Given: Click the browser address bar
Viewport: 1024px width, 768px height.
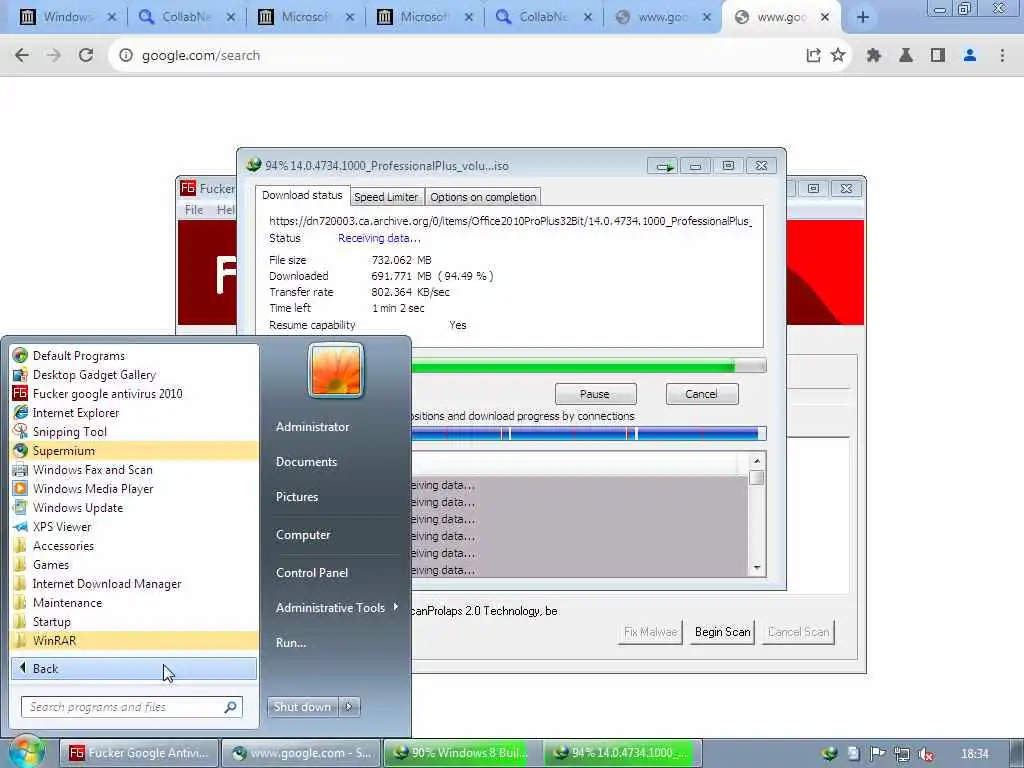Looking at the screenshot, I should point(457,56).
